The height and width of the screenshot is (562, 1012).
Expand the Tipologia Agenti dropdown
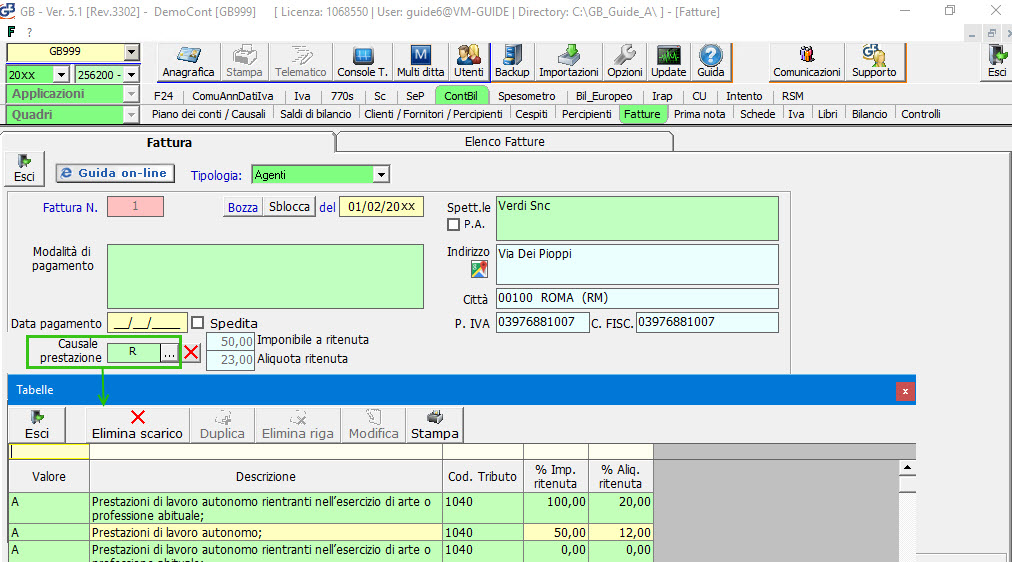pos(380,175)
